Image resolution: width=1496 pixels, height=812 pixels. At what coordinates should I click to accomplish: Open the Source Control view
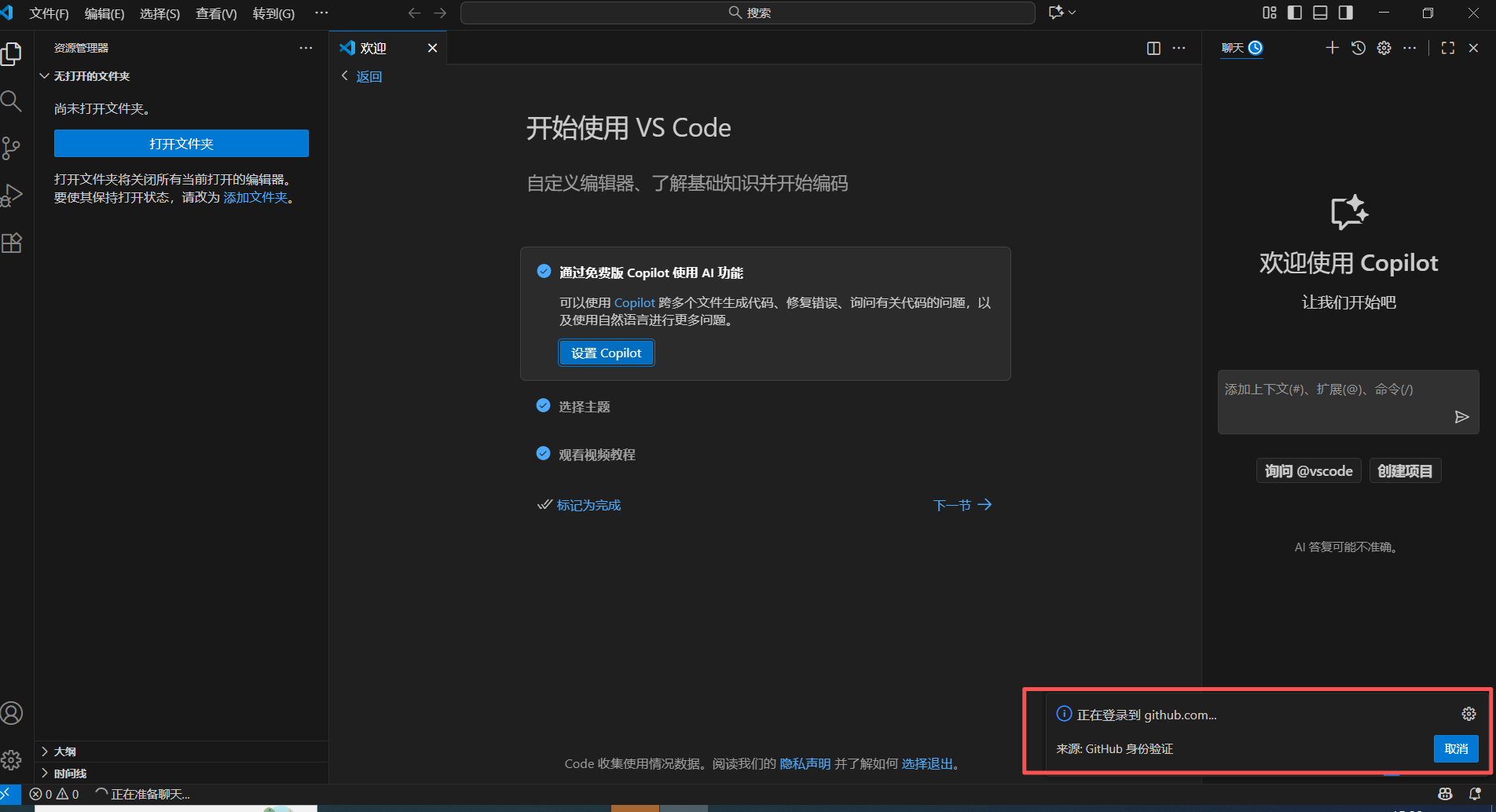point(11,148)
